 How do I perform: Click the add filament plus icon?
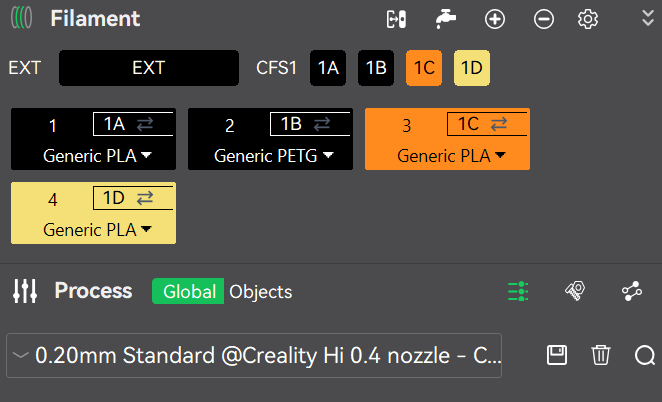[x=494, y=19]
